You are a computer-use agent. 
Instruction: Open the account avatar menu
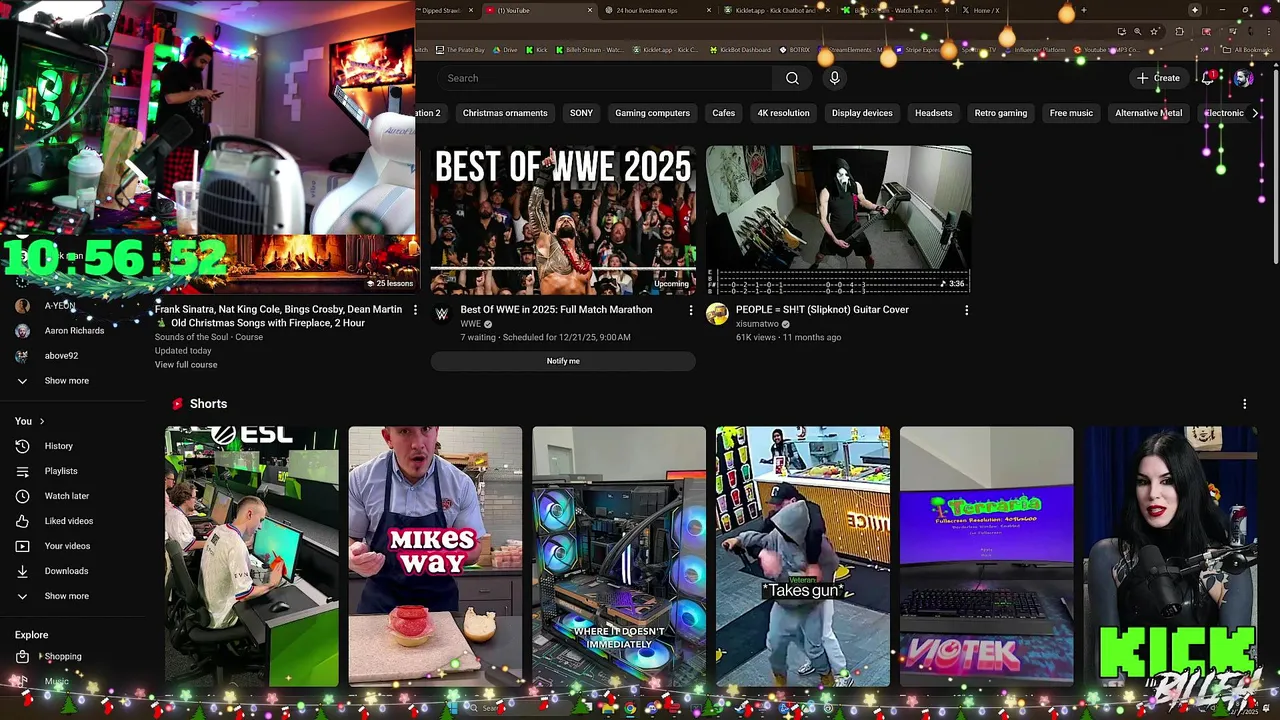point(1243,78)
